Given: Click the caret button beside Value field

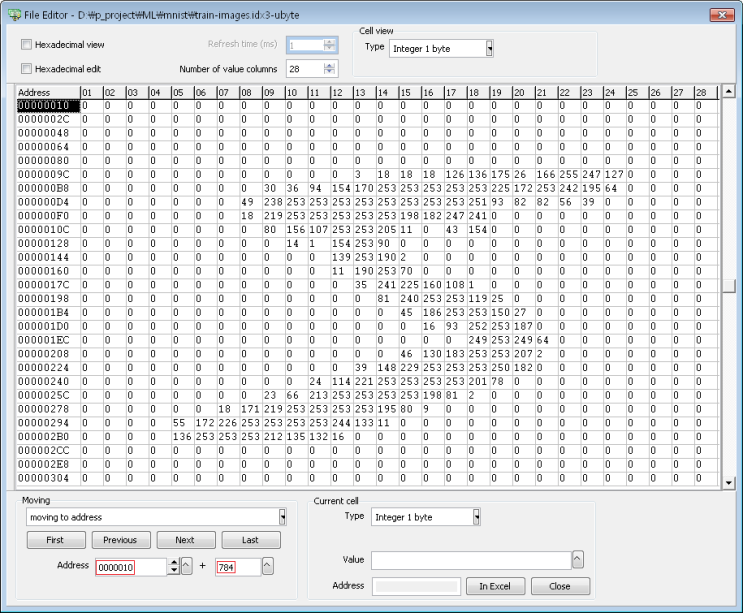Looking at the screenshot, I should click(x=578, y=559).
